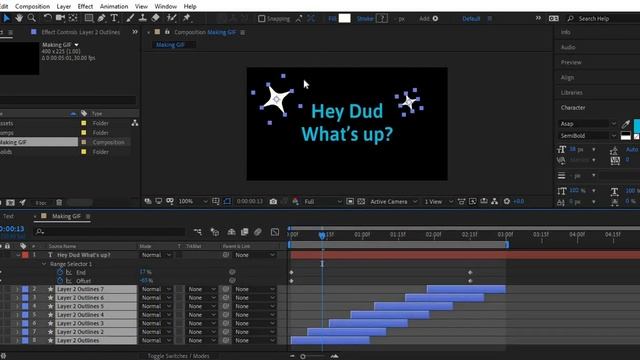
Task: Enable Frame Blending icon in timeline
Action: pyautogui.click(x=244, y=232)
